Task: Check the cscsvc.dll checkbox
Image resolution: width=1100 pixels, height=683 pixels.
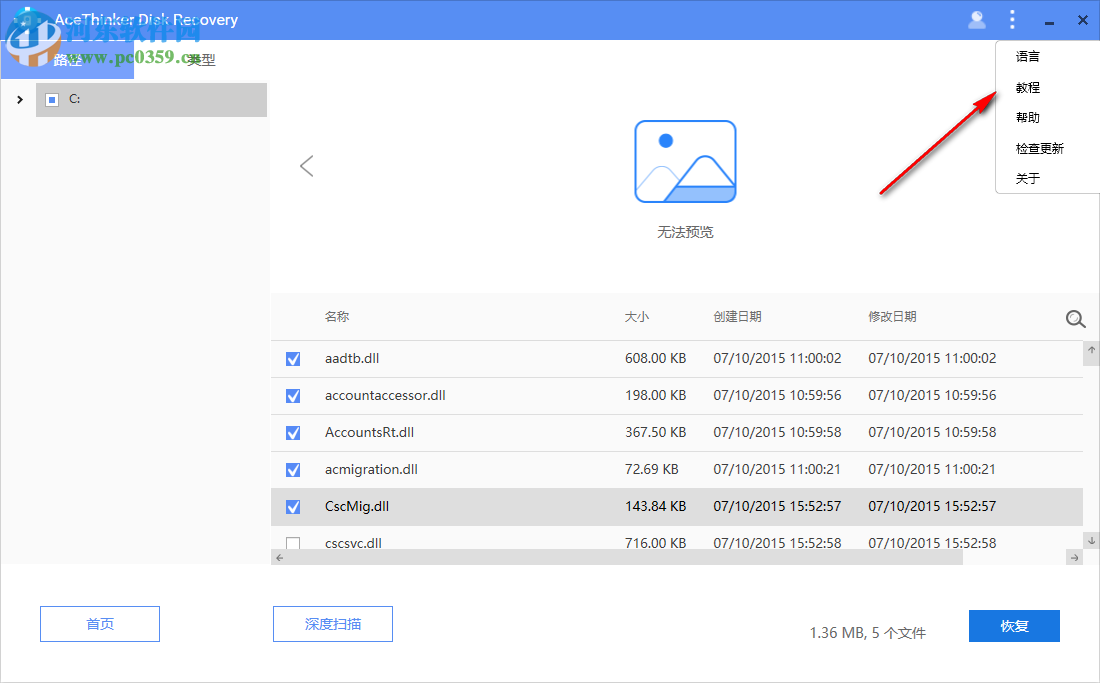Action: pos(292,542)
